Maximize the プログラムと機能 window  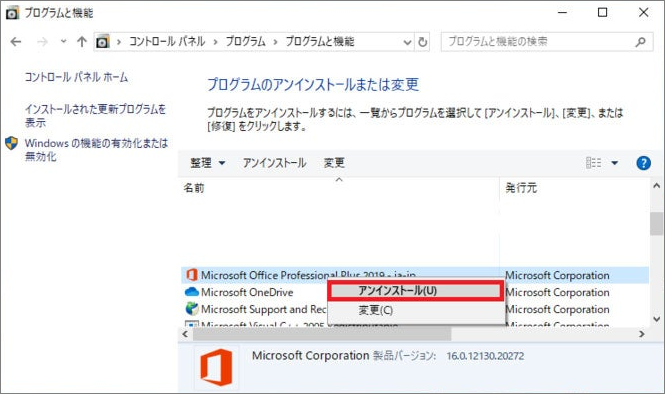(602, 13)
